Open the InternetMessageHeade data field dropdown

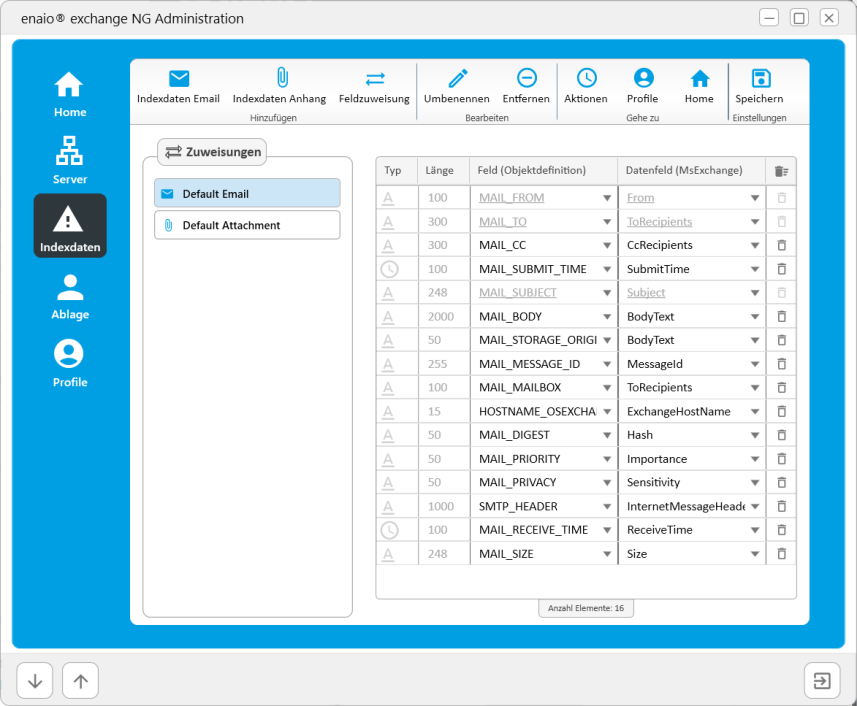pos(755,507)
